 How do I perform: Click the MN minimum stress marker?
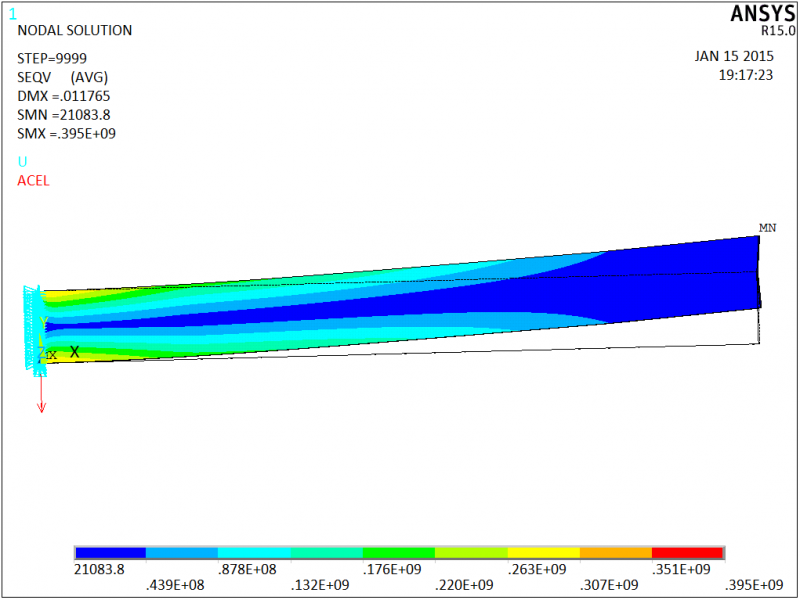767,228
